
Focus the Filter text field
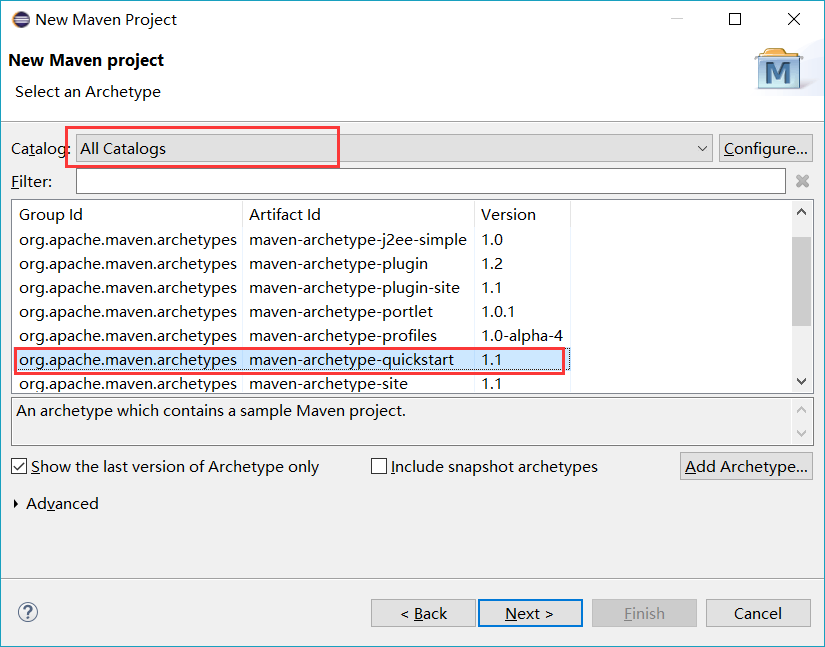[x=431, y=181]
